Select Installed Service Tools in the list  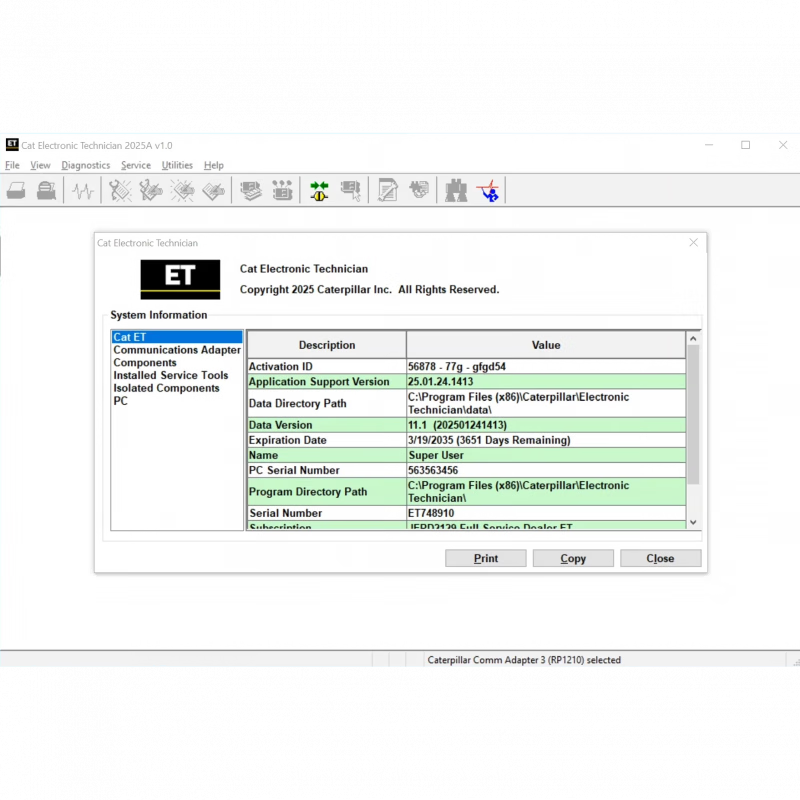[x=170, y=376]
